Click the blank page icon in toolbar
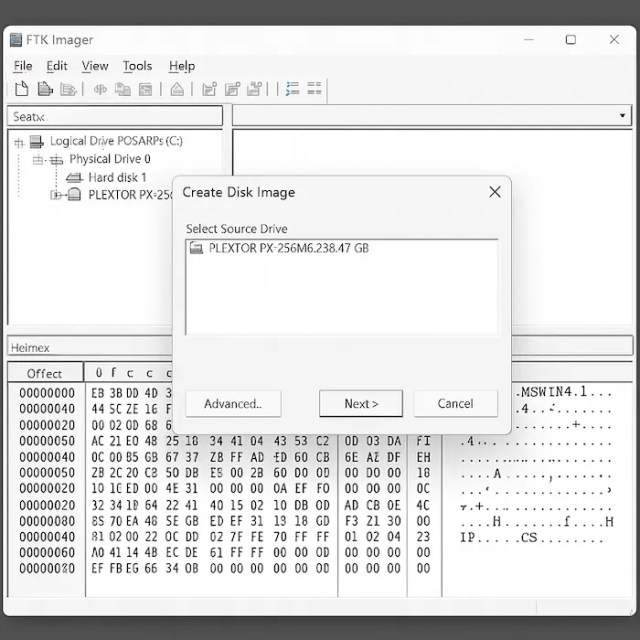The image size is (640, 640). [22, 89]
